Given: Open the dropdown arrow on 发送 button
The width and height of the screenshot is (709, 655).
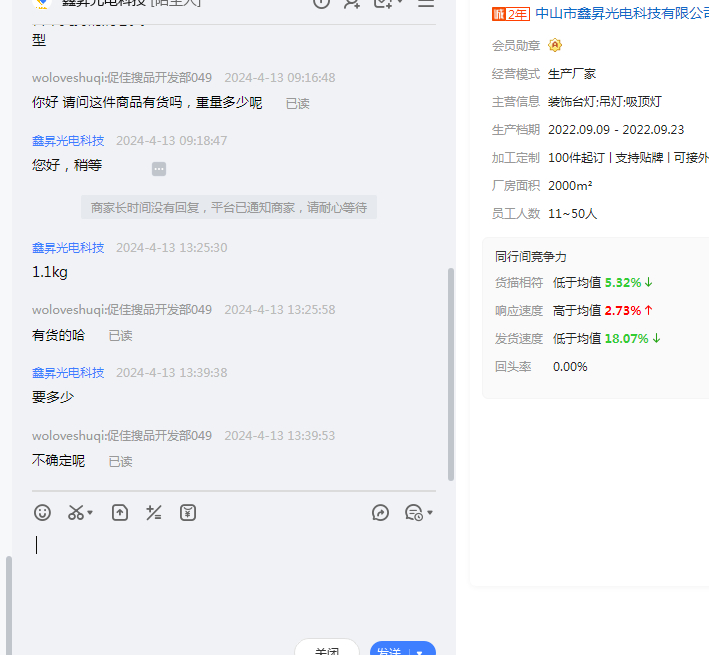Looking at the screenshot, I should click(x=421, y=651).
